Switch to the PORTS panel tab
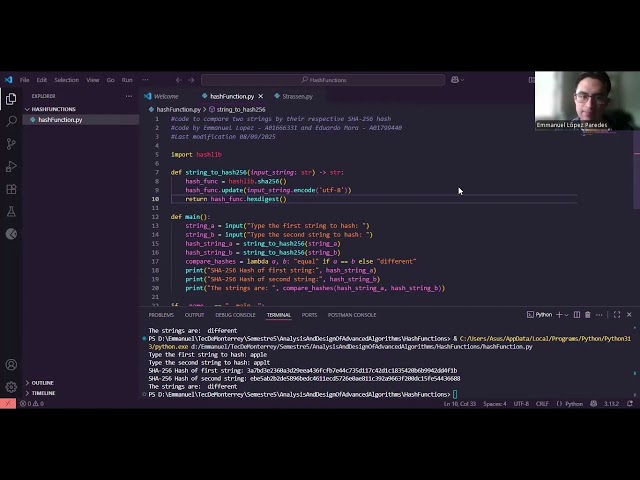 coord(309,315)
